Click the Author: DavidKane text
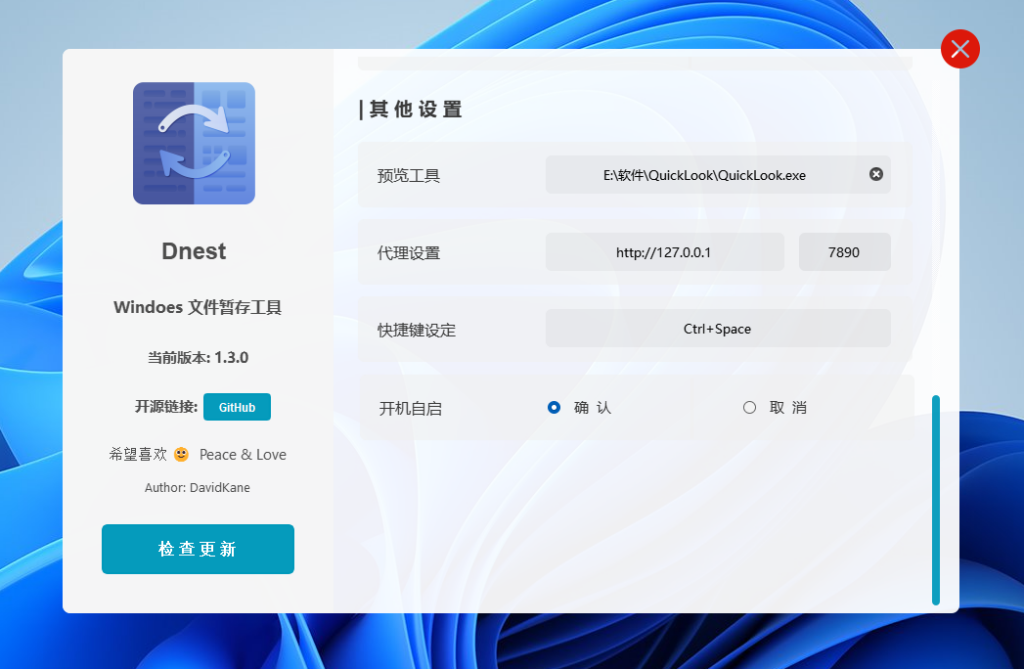This screenshot has width=1024, height=669. tap(197, 487)
